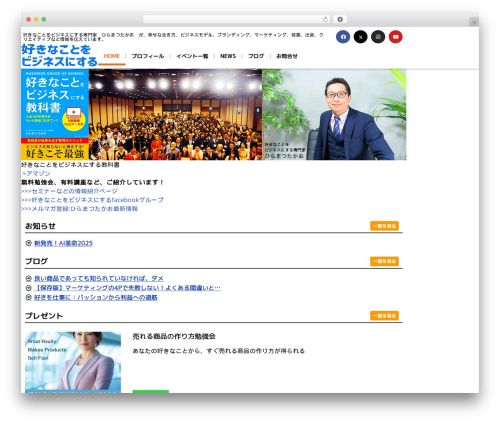Open the イベント一覧 menu item
500x423 pixels.
click(192, 56)
